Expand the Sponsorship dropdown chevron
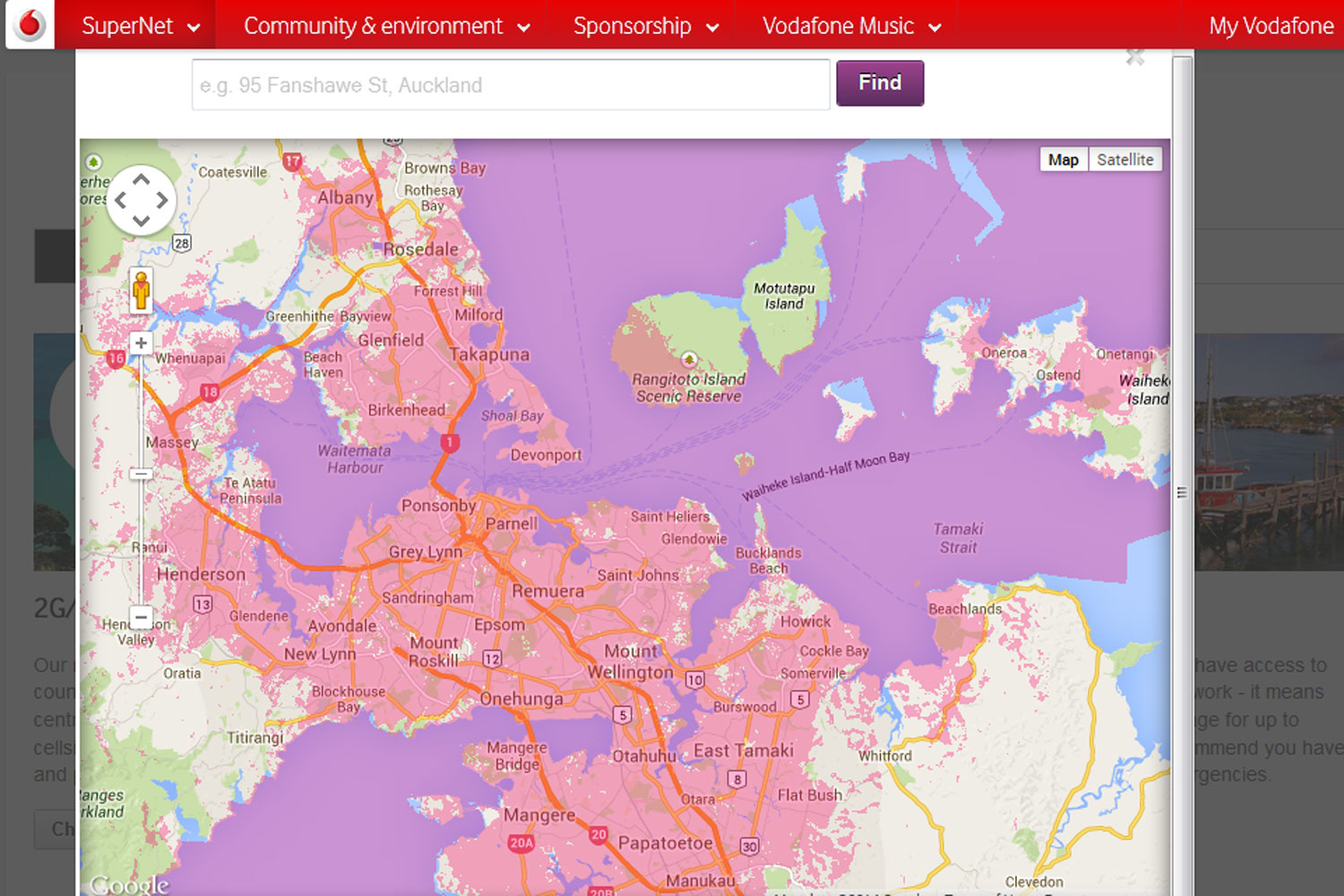This screenshot has height=896, width=1344. [713, 28]
